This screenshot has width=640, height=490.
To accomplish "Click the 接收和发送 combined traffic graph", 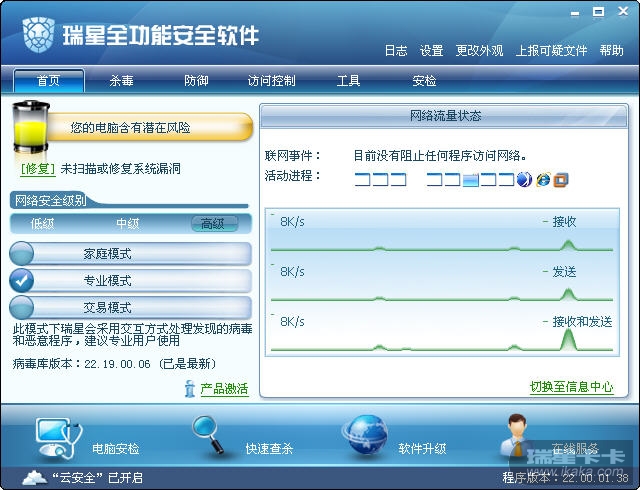I will [442, 334].
